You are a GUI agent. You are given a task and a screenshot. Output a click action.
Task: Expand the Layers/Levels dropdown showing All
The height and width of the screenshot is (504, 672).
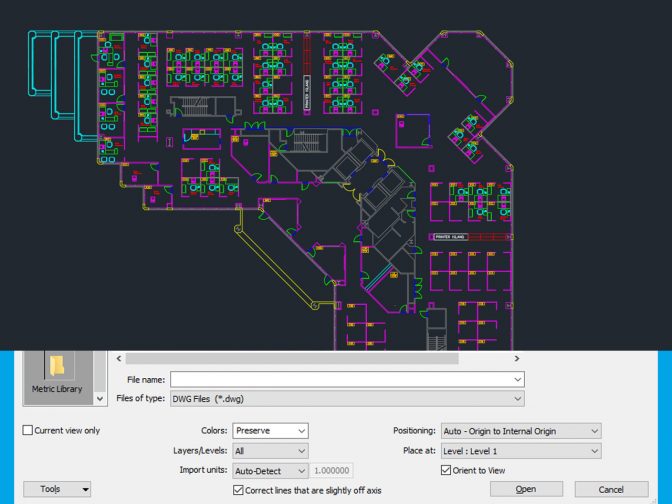pos(270,451)
